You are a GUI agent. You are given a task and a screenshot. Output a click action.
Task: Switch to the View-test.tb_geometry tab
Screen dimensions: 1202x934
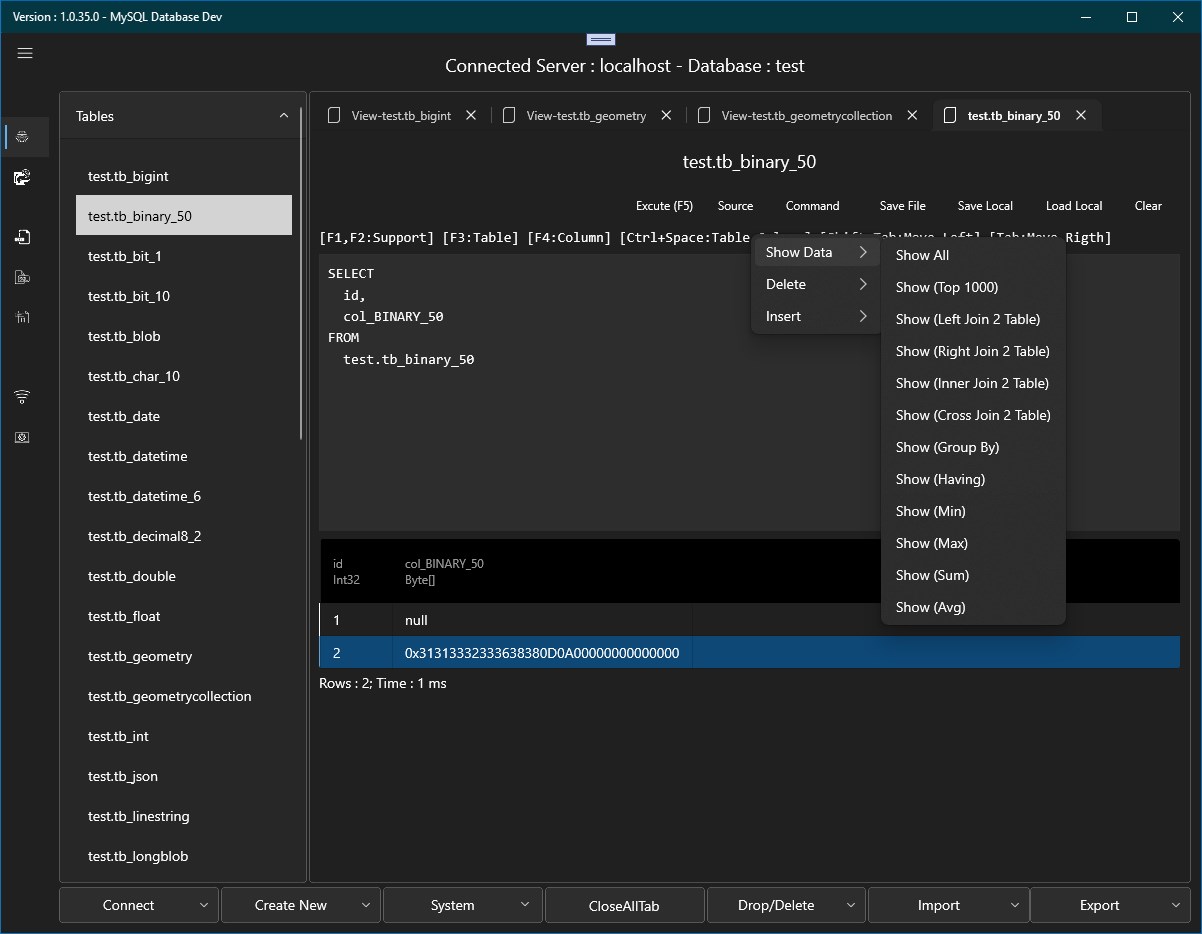click(x=586, y=116)
